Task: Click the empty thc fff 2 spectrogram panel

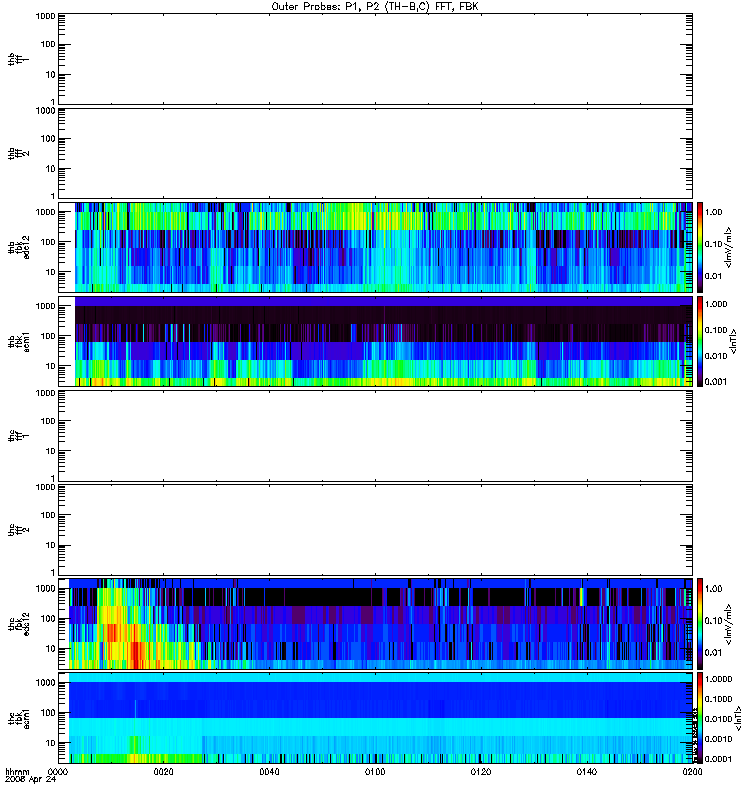Action: (375, 530)
